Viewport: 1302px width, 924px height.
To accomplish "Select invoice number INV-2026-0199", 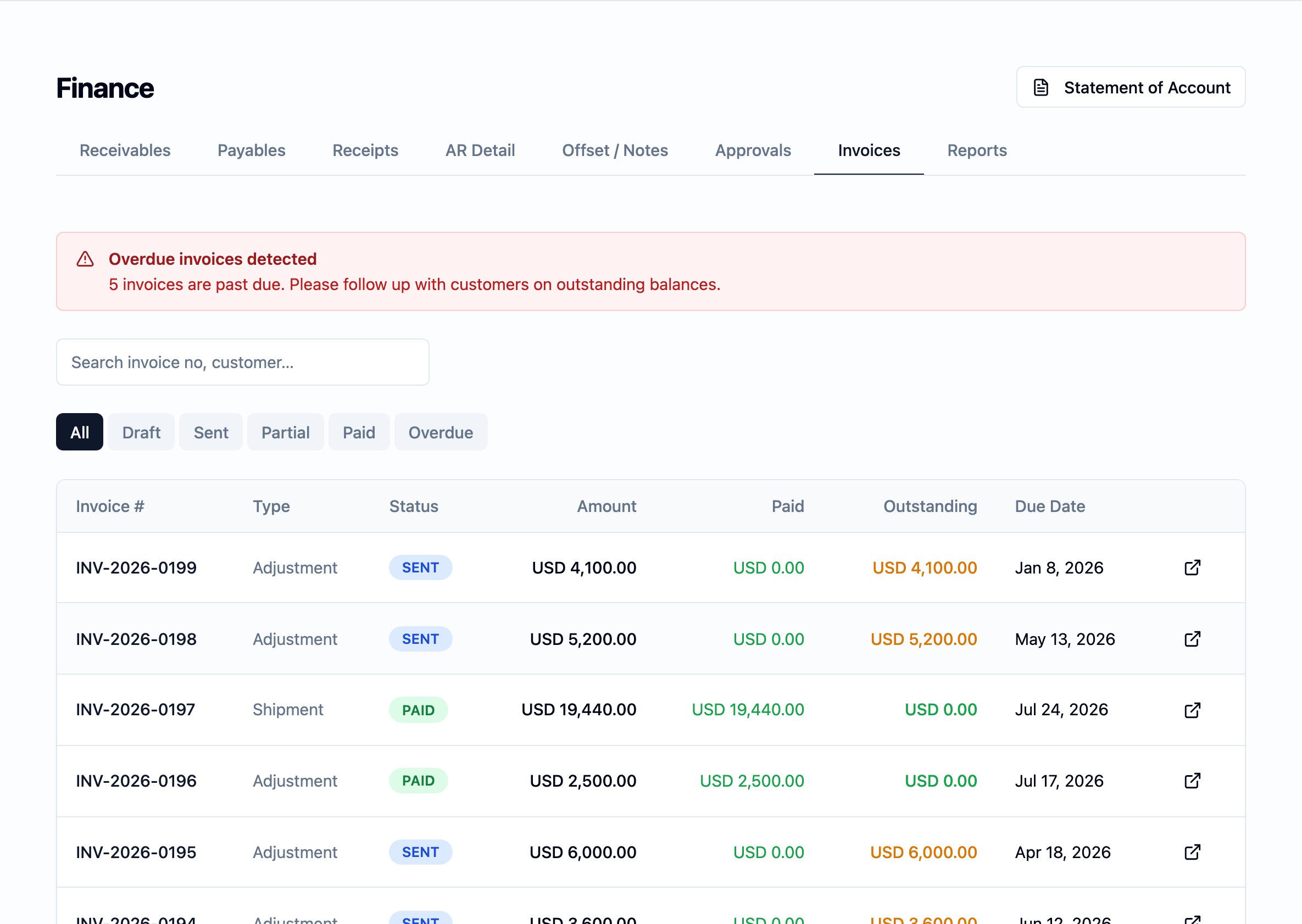I will [137, 568].
